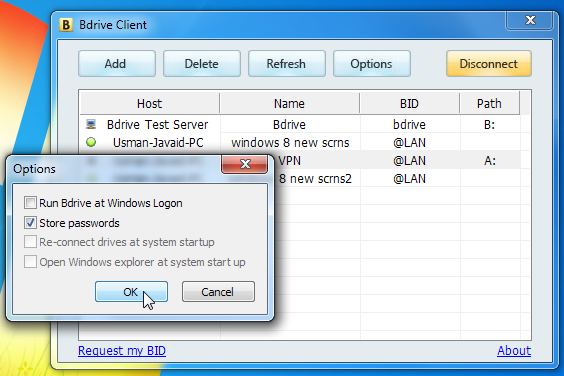Click the 'bdrive' BID cell
The height and width of the screenshot is (376, 564).
(409, 124)
